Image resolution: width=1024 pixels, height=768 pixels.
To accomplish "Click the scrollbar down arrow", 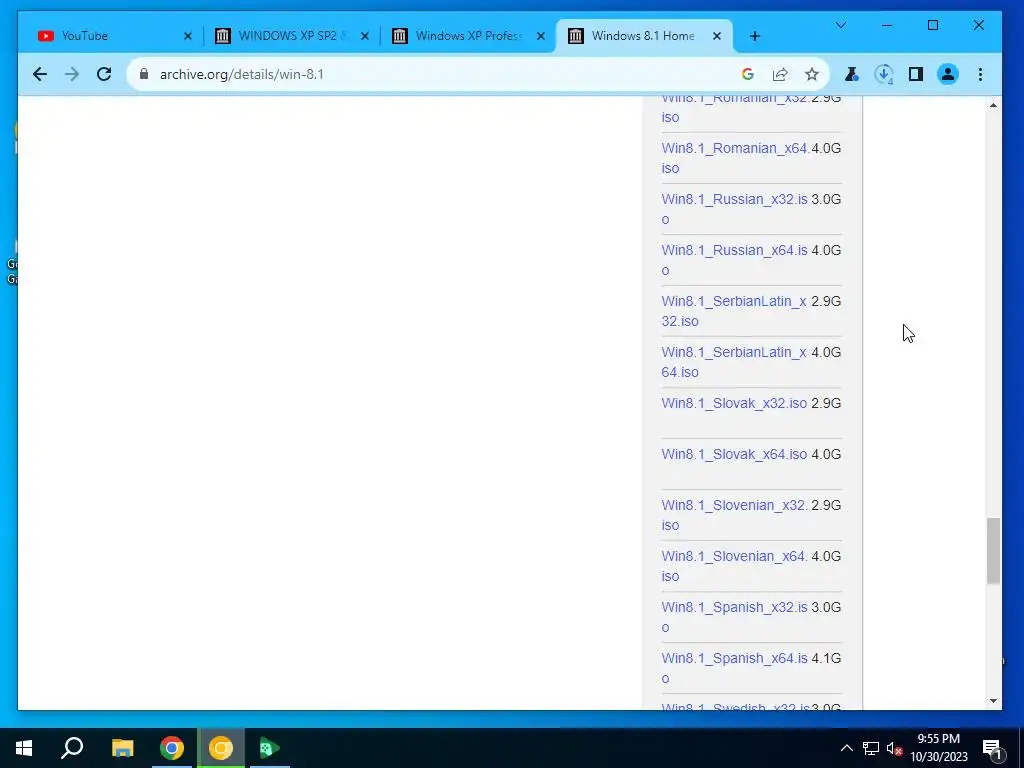I will tap(993, 701).
